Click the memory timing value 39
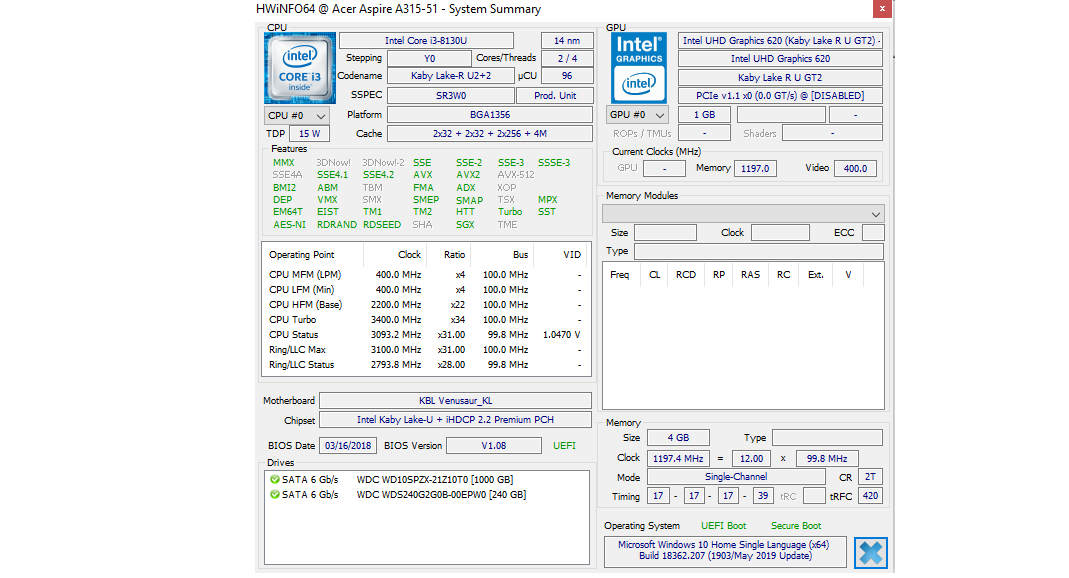Image resolution: width=1069 pixels, height=578 pixels. 762,496
